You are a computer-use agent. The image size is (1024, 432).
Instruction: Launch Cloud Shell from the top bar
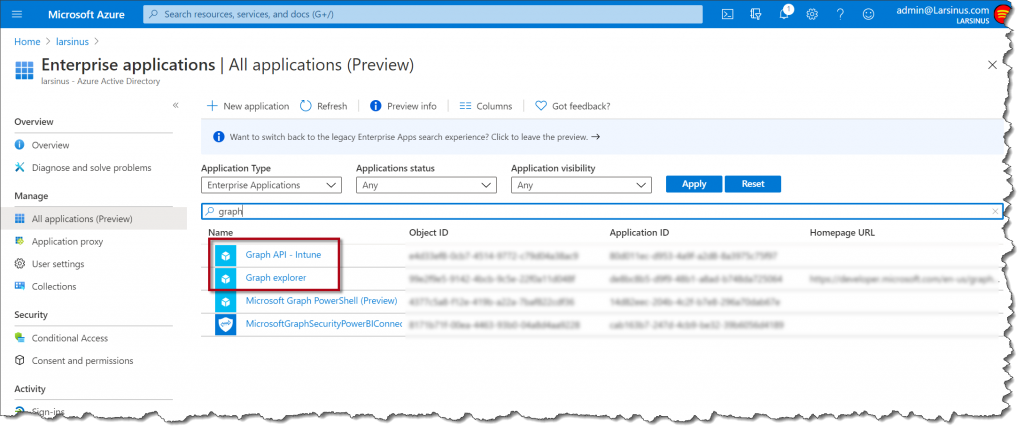click(x=727, y=14)
